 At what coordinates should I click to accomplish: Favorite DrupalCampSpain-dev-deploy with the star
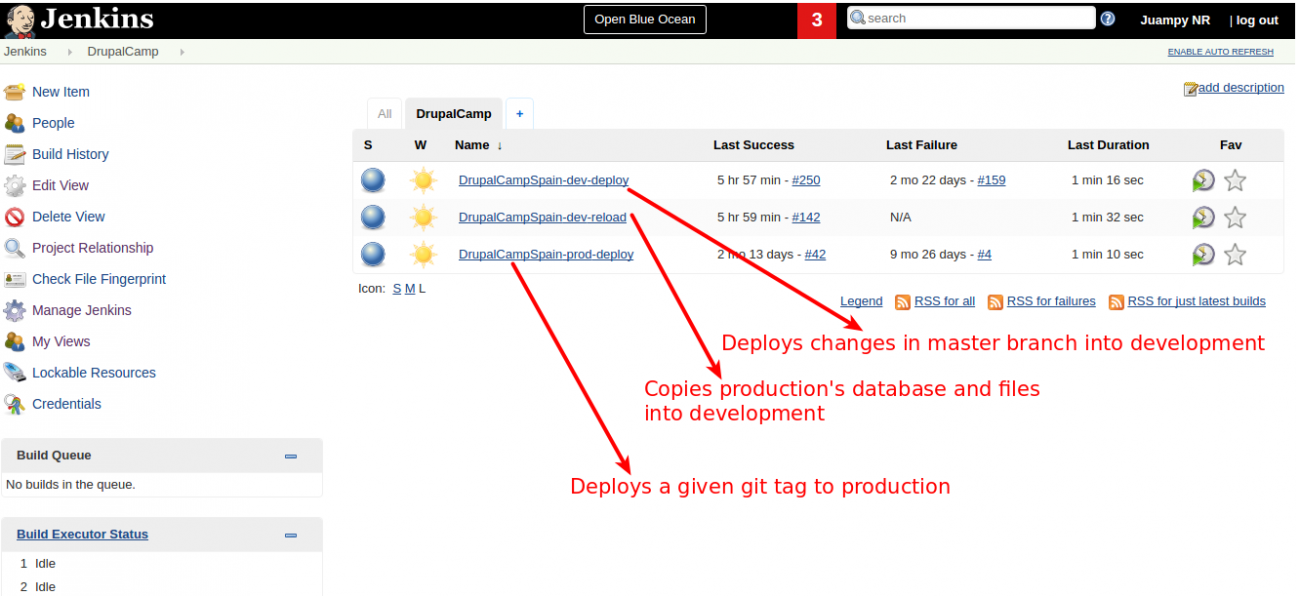click(x=1235, y=181)
